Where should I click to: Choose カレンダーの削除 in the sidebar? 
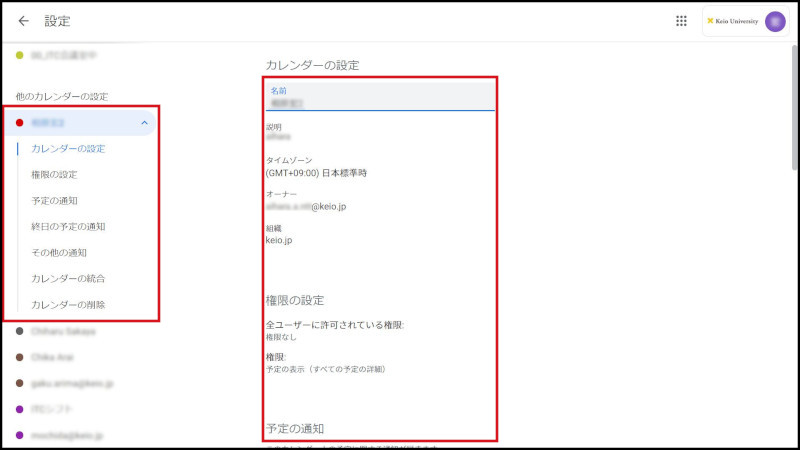pos(68,304)
